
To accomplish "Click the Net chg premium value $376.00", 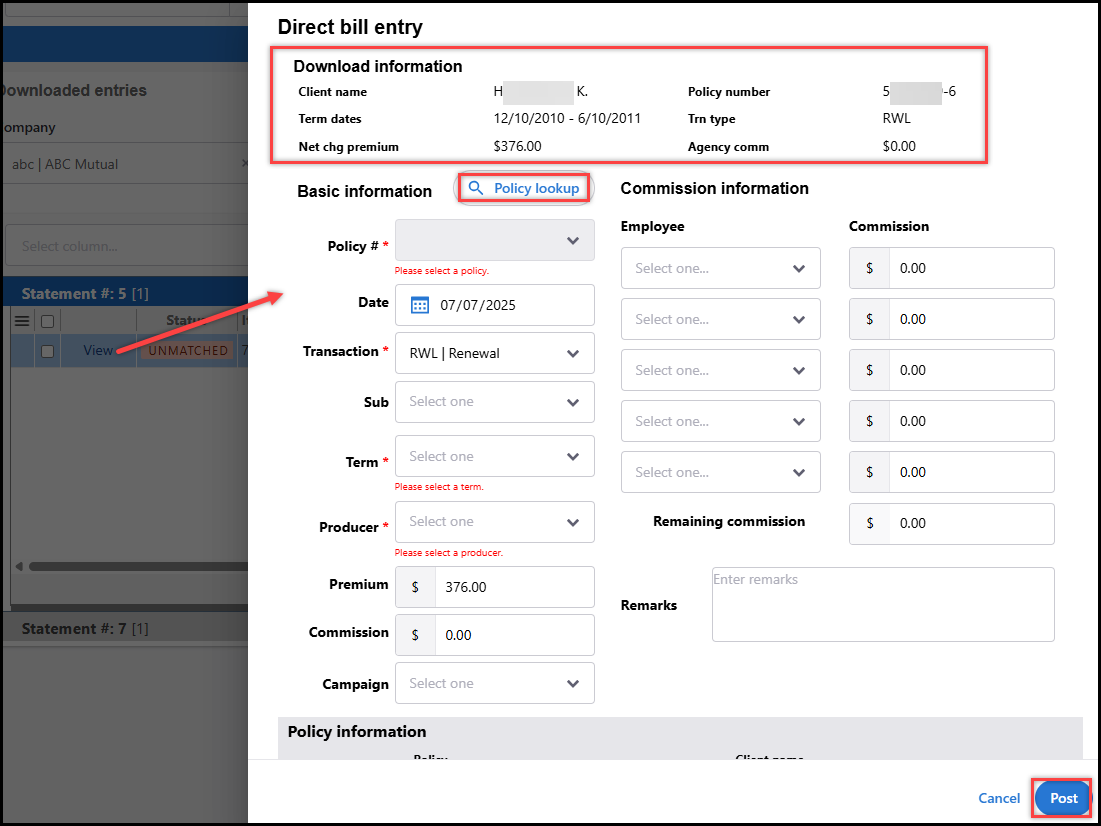I will click(517, 147).
